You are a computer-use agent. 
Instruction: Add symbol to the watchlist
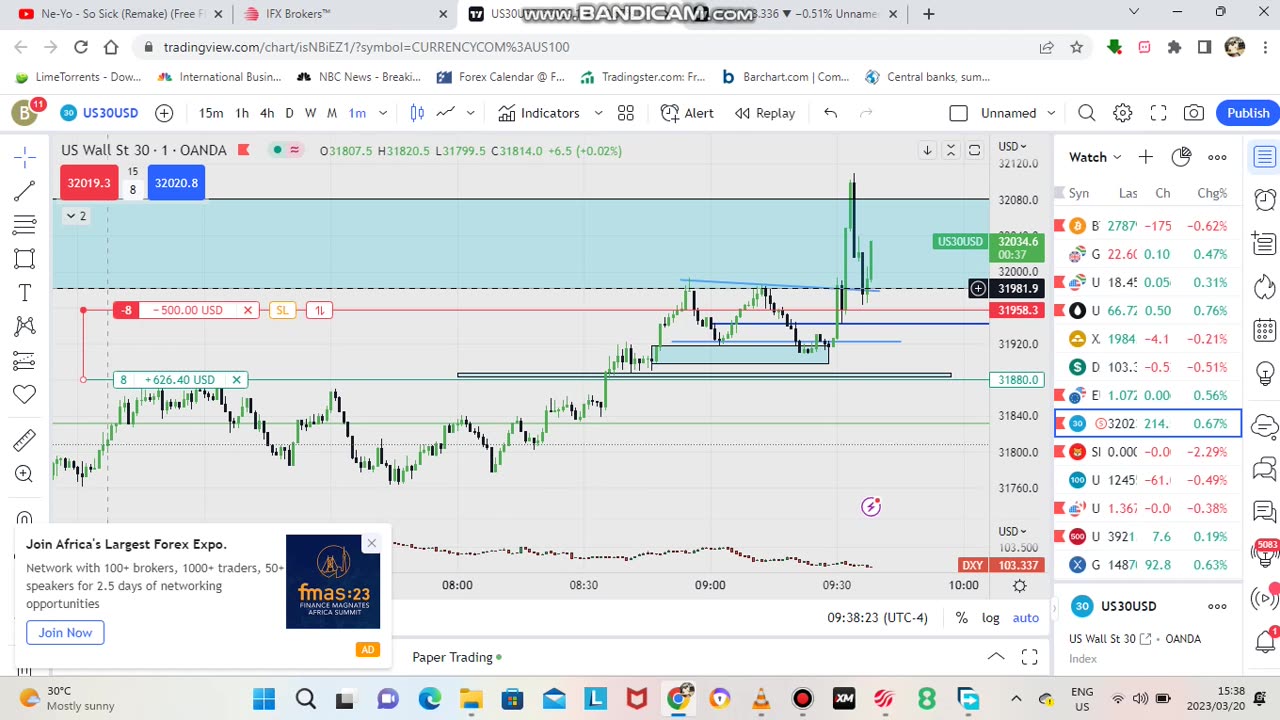(x=1145, y=157)
